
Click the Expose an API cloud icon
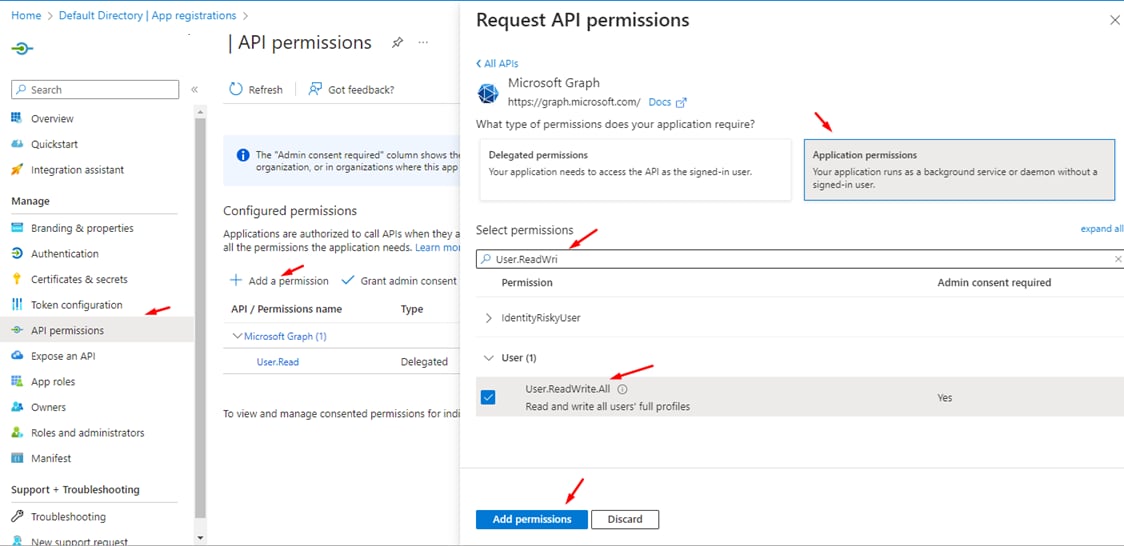17,356
